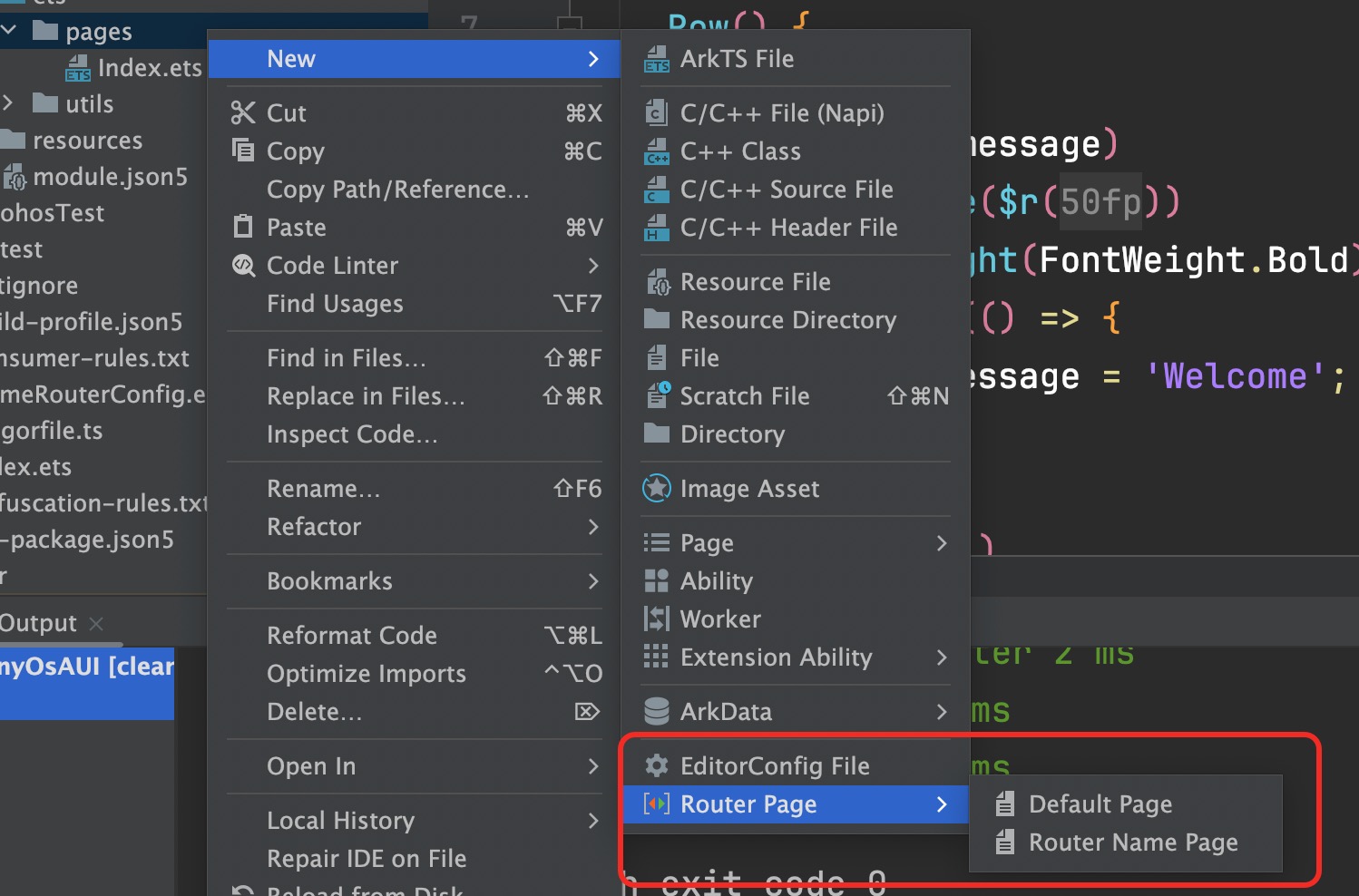Click the C/C++ Header File icon
The image size is (1359, 896).
click(x=657, y=228)
